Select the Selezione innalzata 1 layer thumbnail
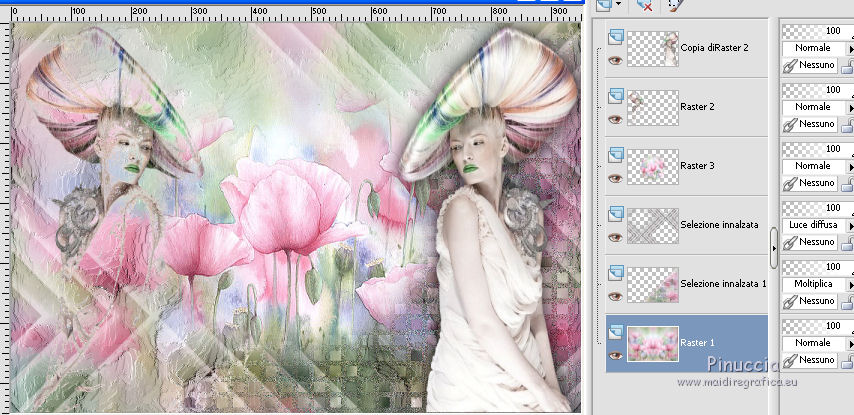 point(653,284)
